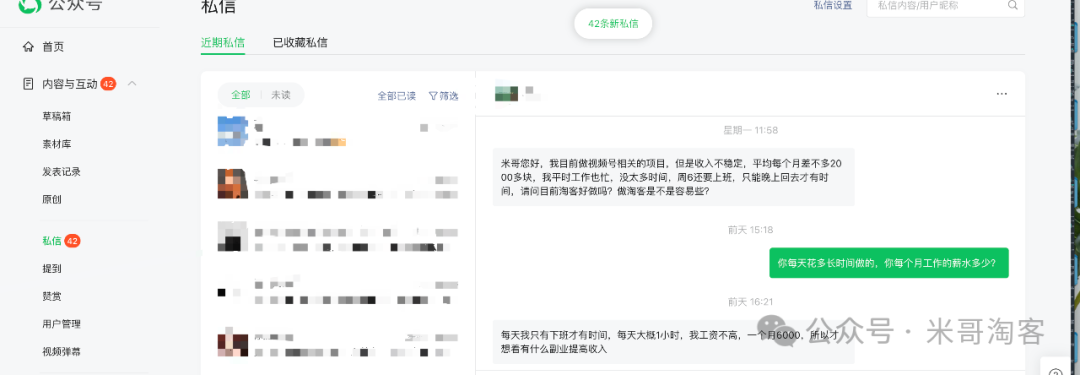
Task: Select the 未读 filter toggle
Action: [280, 95]
